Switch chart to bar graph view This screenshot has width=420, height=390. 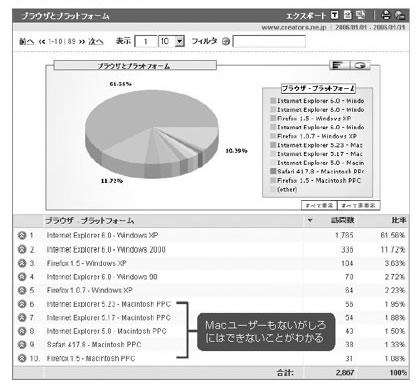tap(339, 65)
